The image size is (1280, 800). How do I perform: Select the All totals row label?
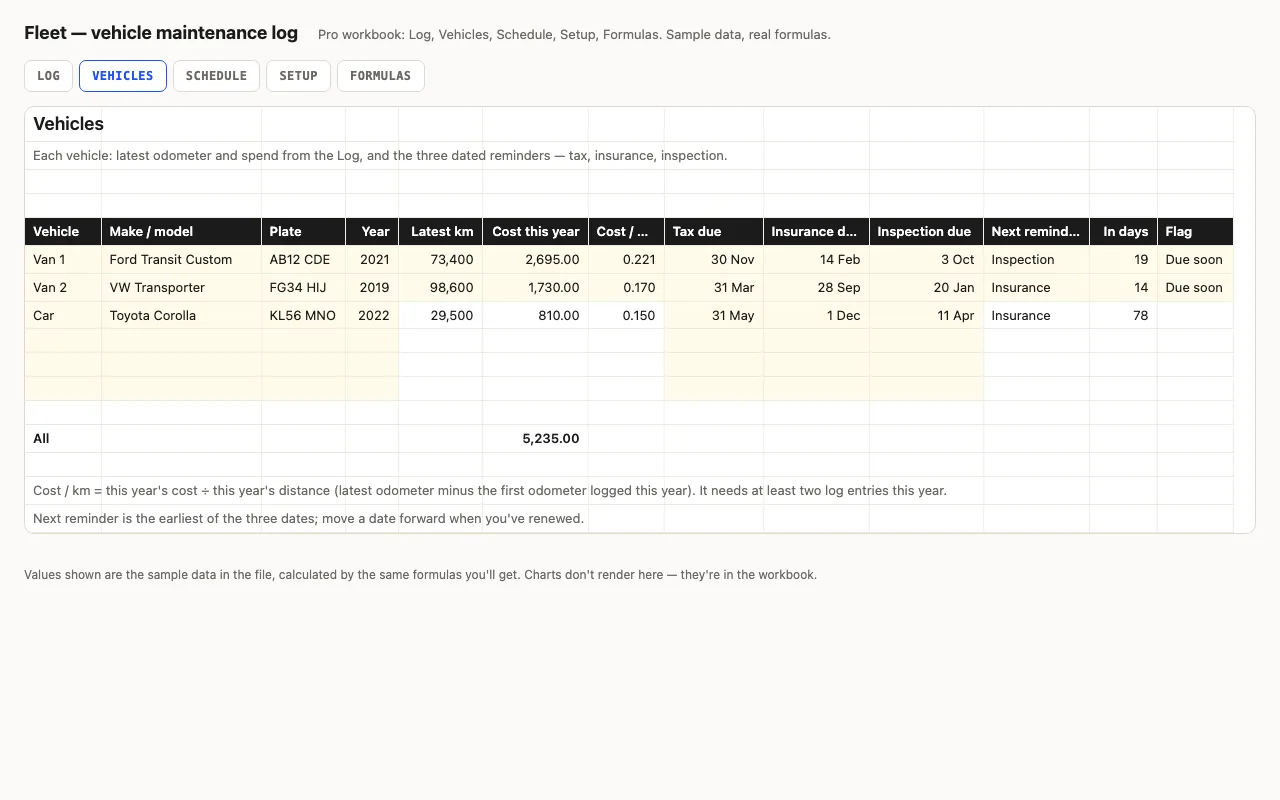[63, 438]
